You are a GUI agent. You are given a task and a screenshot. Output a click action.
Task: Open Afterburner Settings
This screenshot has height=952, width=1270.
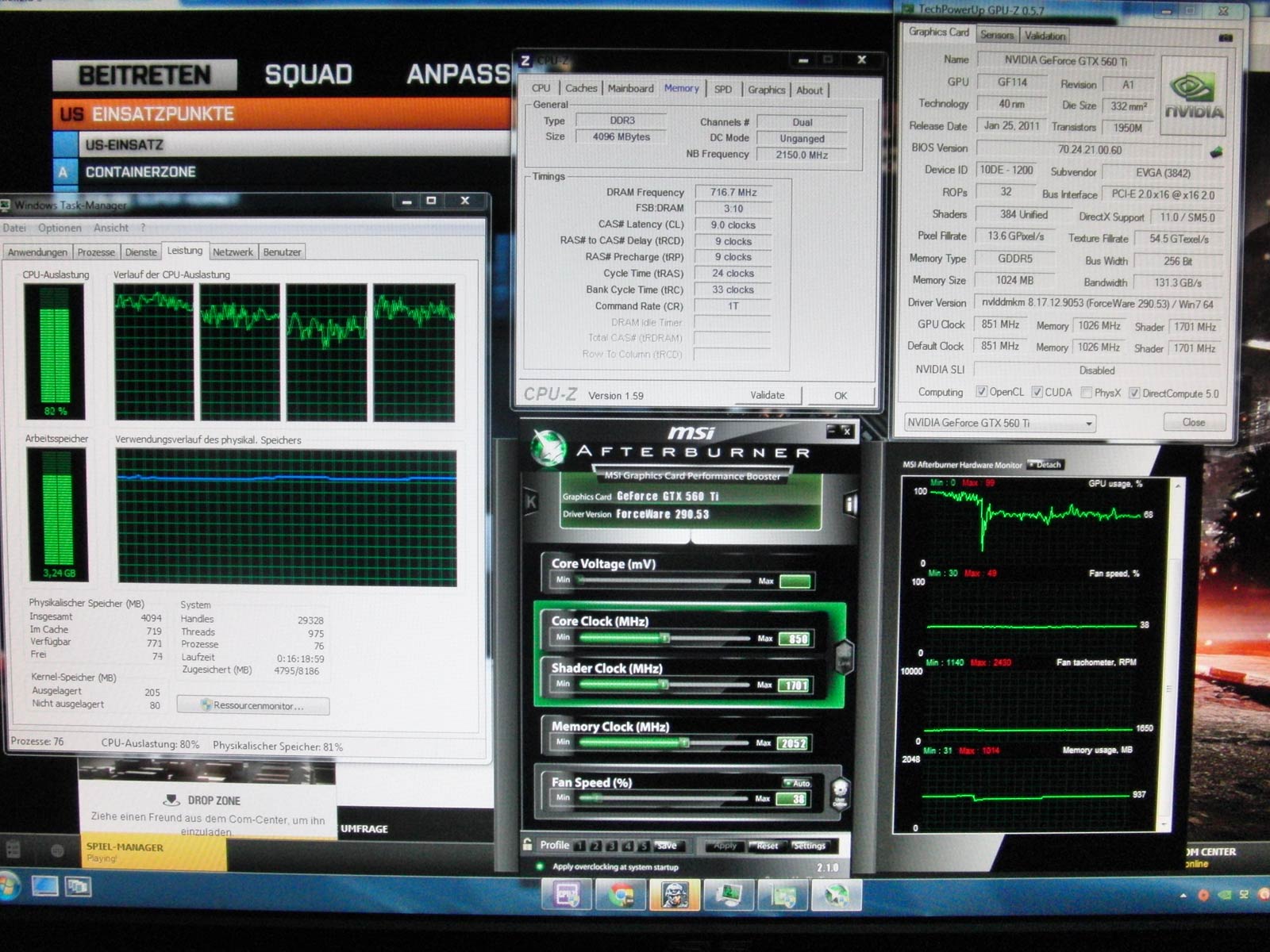point(809,846)
